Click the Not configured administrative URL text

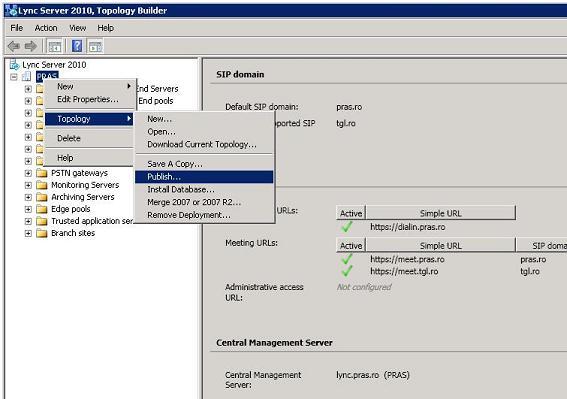pyautogui.click(x=364, y=287)
